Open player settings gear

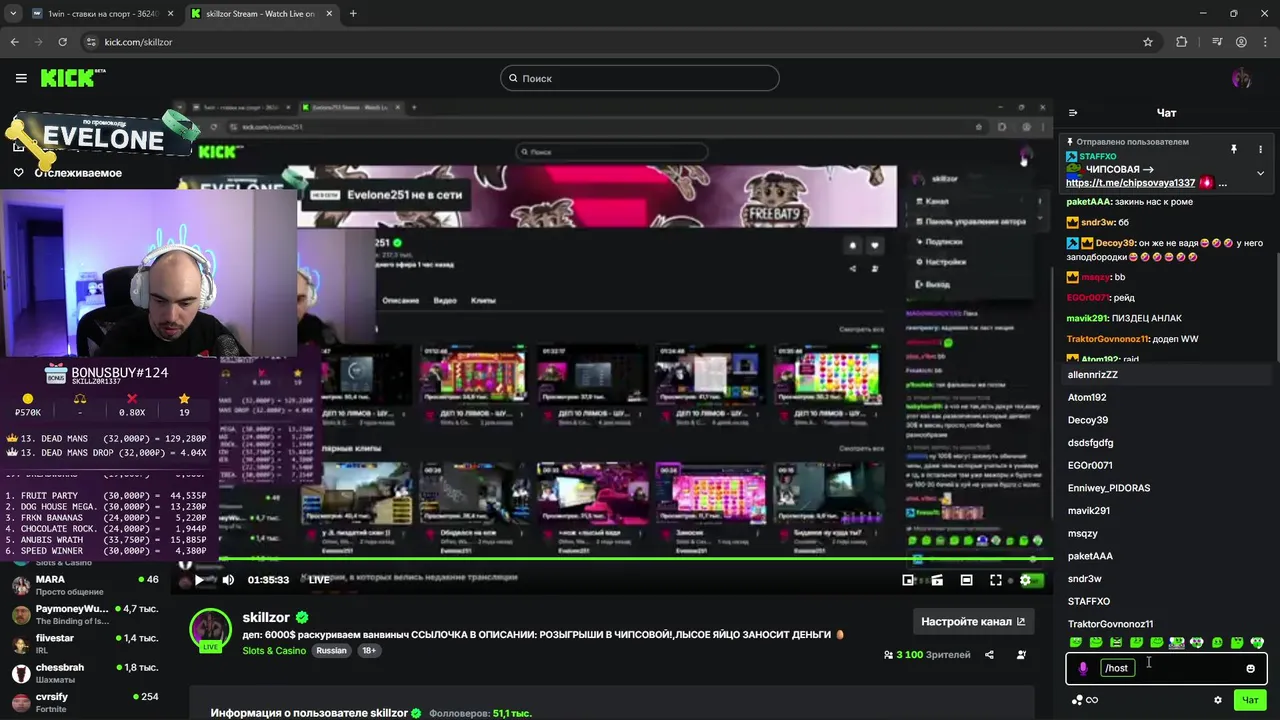click(x=1025, y=580)
